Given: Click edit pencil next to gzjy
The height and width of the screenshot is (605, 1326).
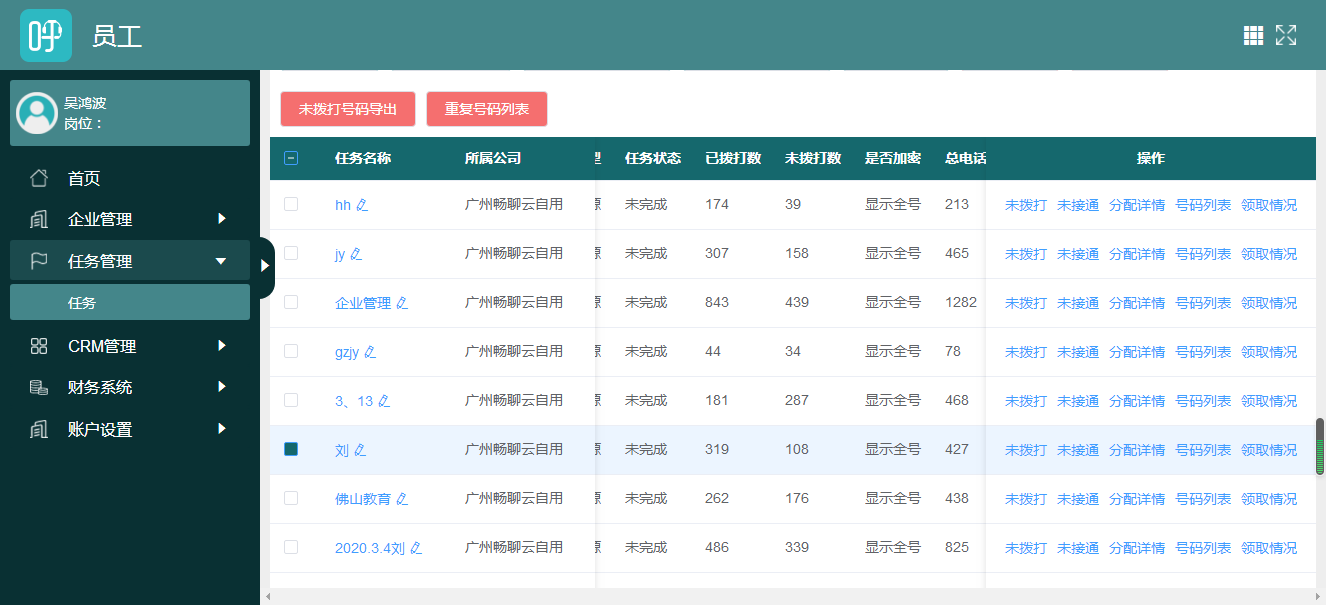Looking at the screenshot, I should click(370, 352).
